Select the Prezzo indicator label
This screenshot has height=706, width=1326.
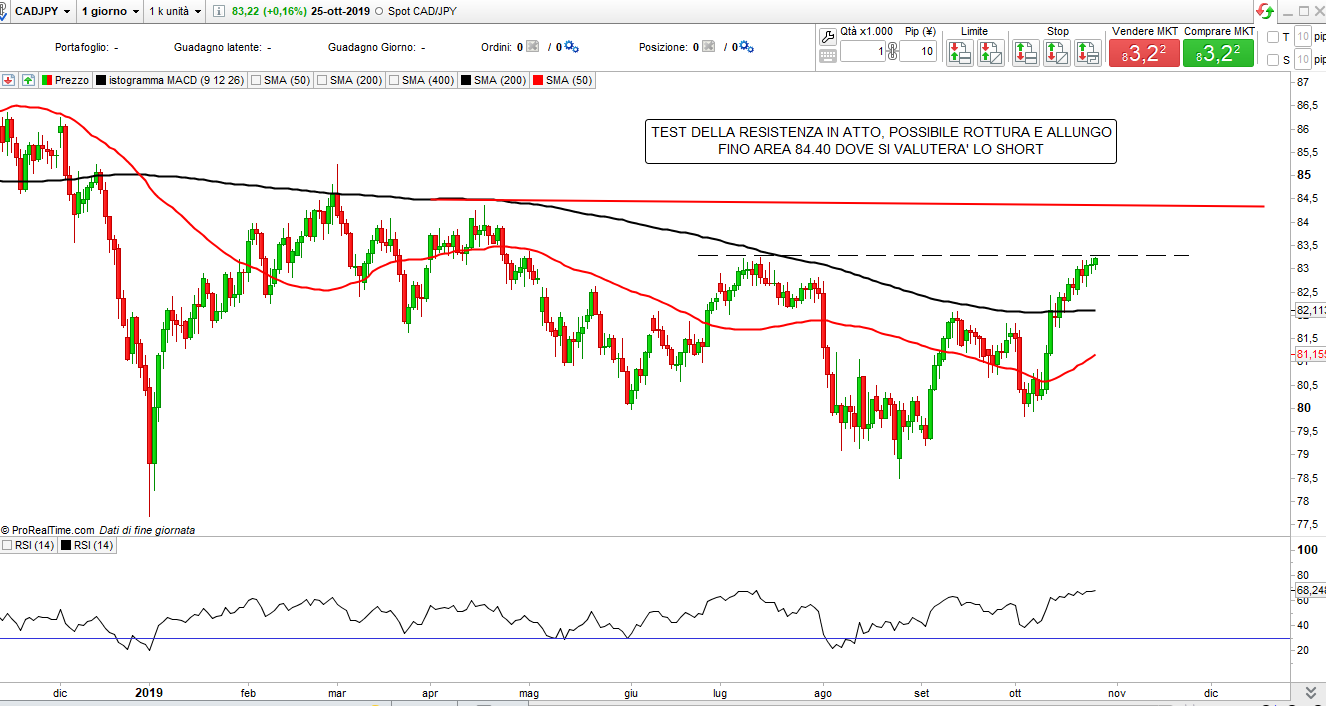coord(71,80)
